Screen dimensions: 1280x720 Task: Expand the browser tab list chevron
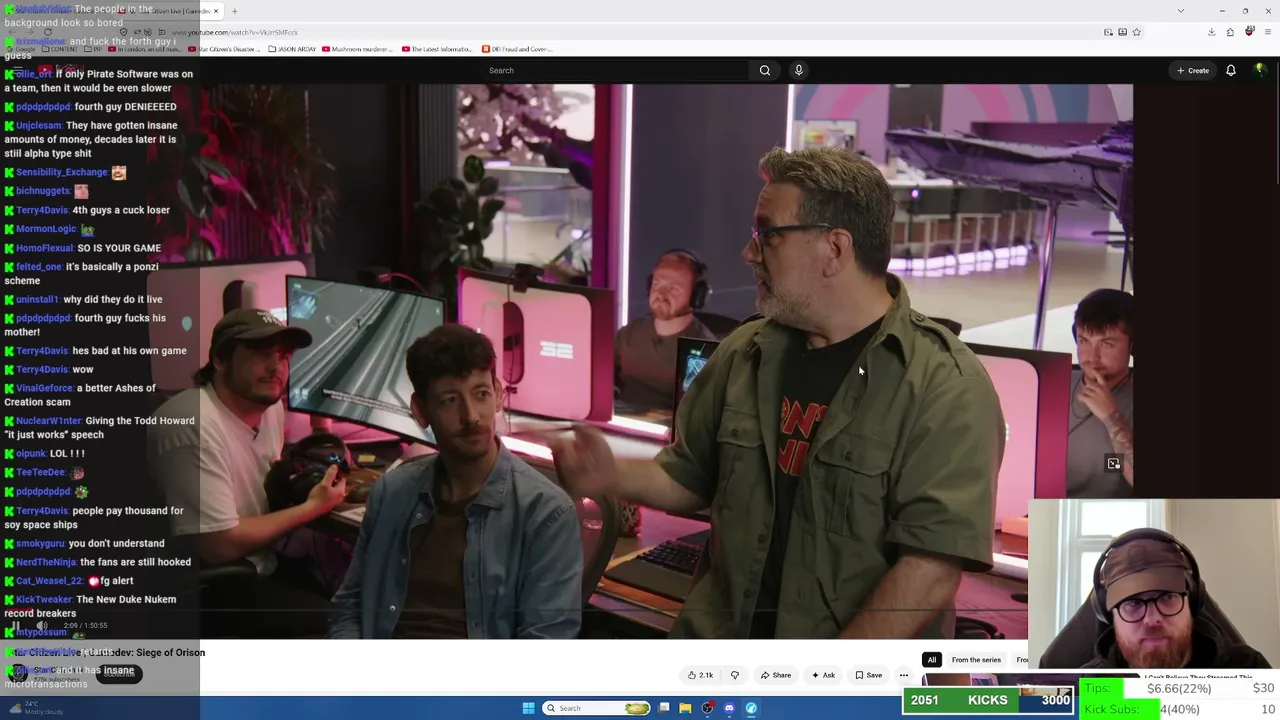pos(1181,11)
